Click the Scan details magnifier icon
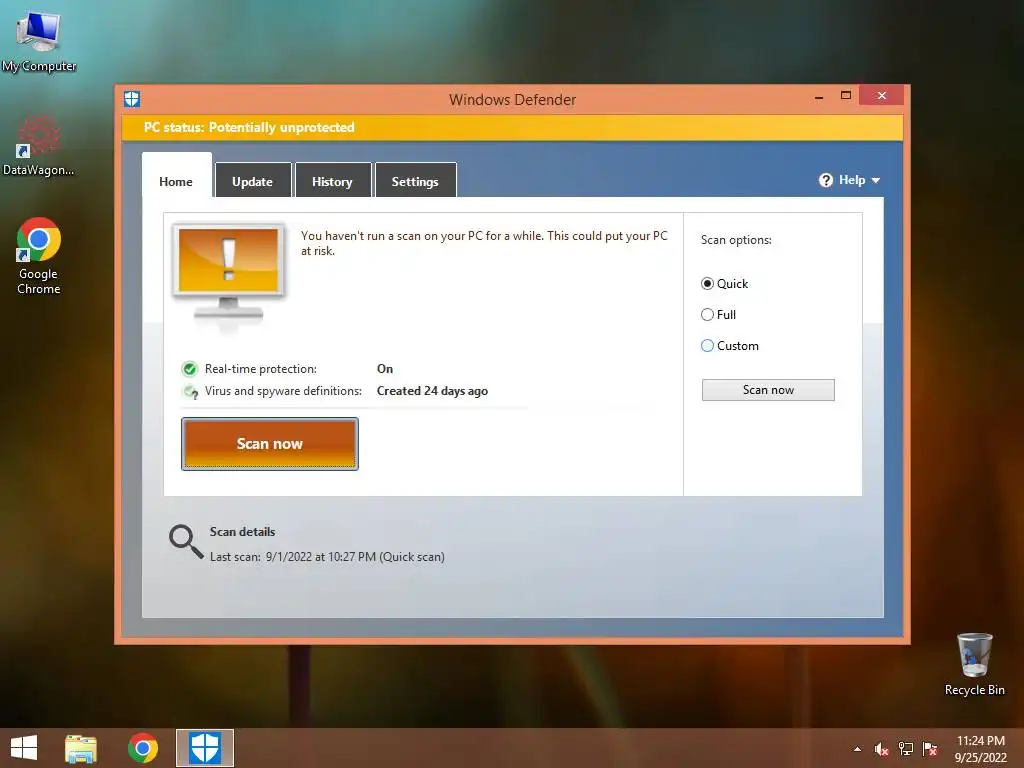1024x768 pixels. [x=186, y=541]
